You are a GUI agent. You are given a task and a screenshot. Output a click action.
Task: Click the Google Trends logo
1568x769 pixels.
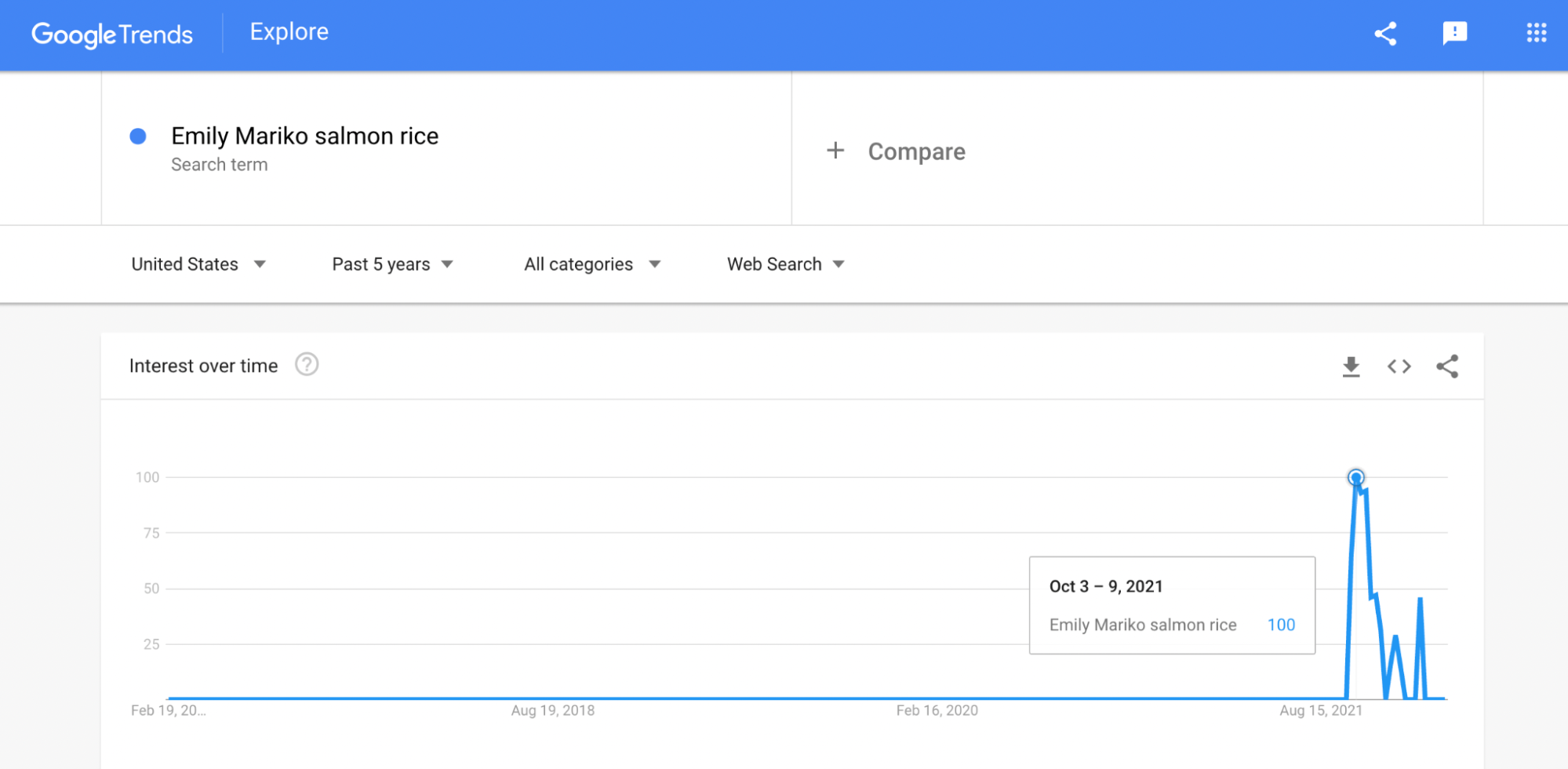[x=111, y=35]
